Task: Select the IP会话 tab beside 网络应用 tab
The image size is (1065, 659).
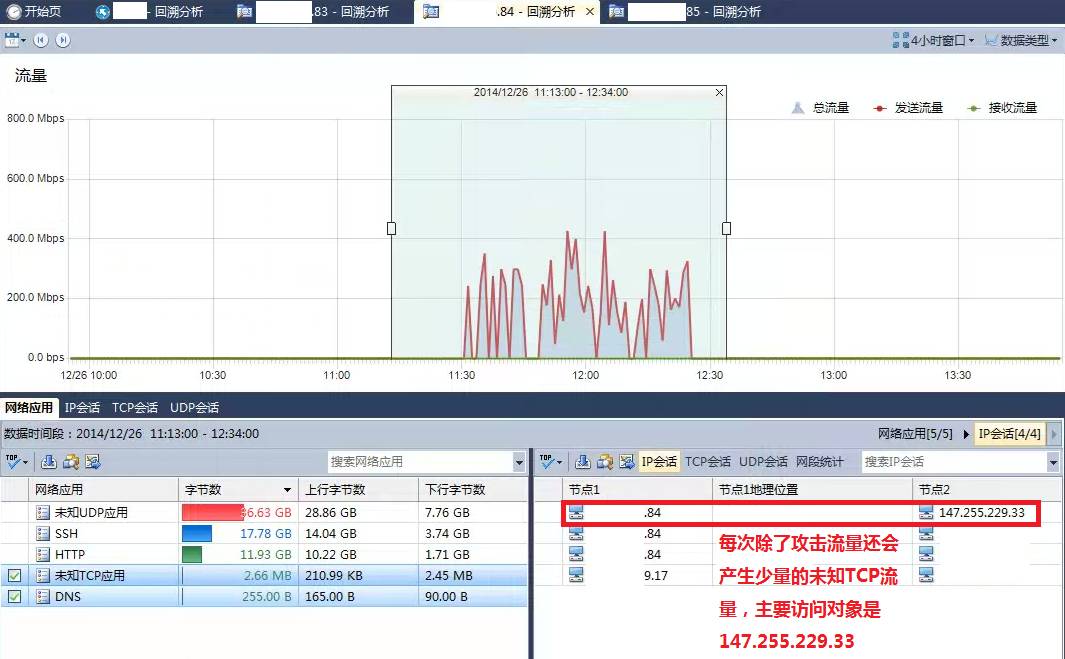Action: (x=82, y=408)
